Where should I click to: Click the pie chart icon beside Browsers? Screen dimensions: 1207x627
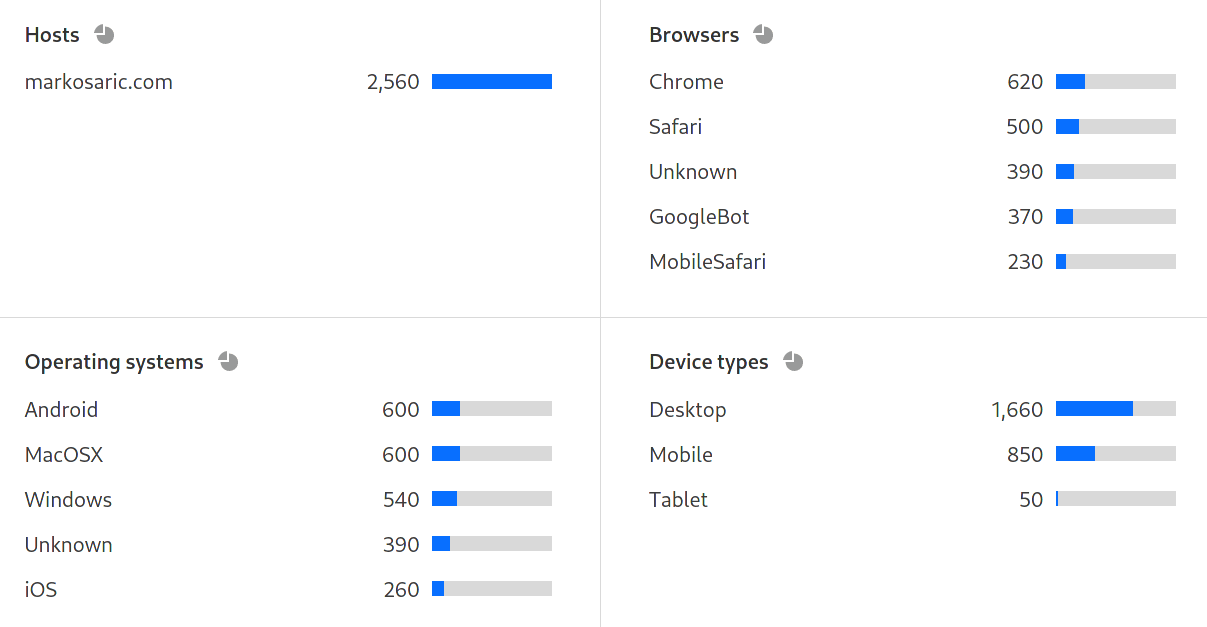click(763, 33)
